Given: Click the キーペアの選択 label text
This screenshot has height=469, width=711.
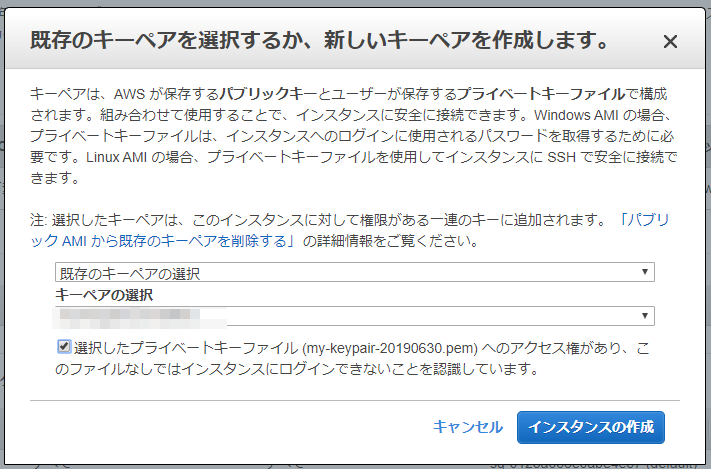Looking at the screenshot, I should (104, 295).
